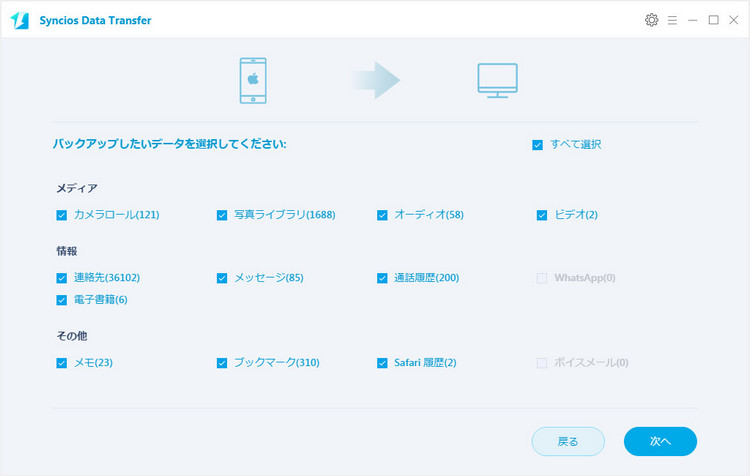750x476 pixels.
Task: Uncheck Safari 履歴(2) checkbox
Action: pos(382,363)
